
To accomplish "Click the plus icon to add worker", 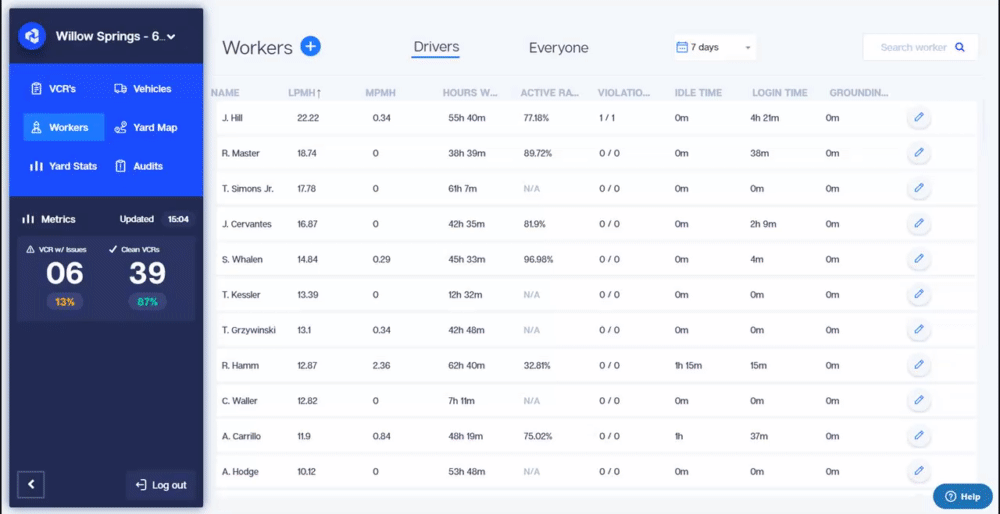I will pyautogui.click(x=311, y=46).
